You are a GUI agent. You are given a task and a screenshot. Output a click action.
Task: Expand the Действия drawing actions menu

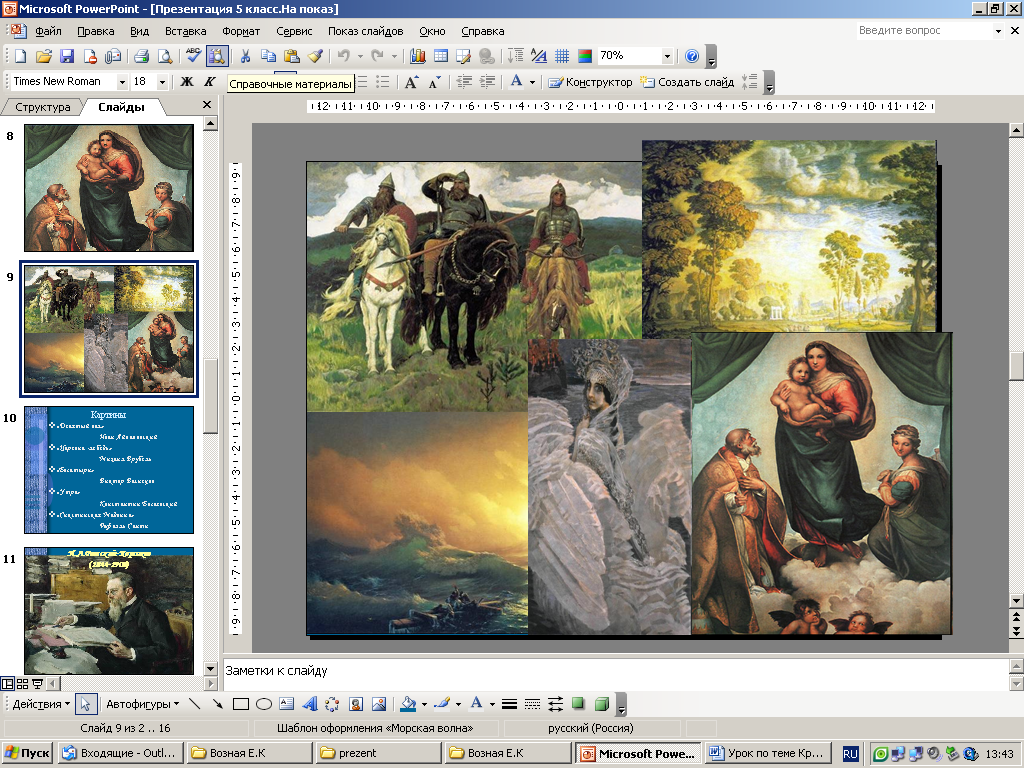[41, 704]
